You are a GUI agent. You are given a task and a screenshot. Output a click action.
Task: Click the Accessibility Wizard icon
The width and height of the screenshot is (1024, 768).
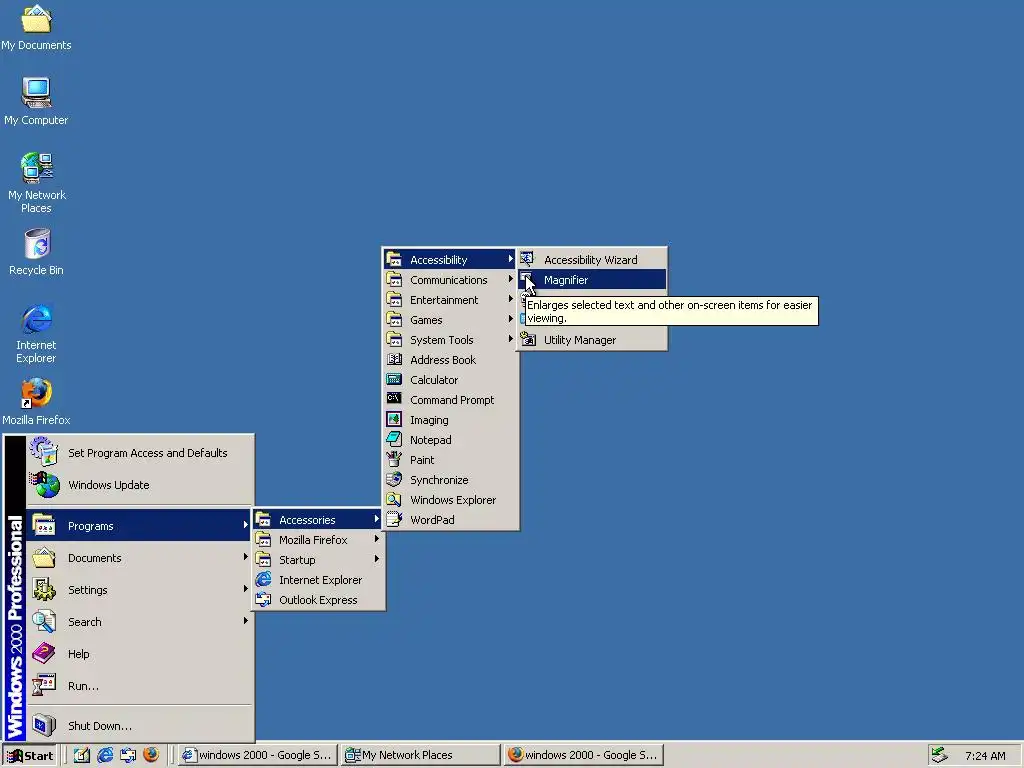click(x=528, y=259)
